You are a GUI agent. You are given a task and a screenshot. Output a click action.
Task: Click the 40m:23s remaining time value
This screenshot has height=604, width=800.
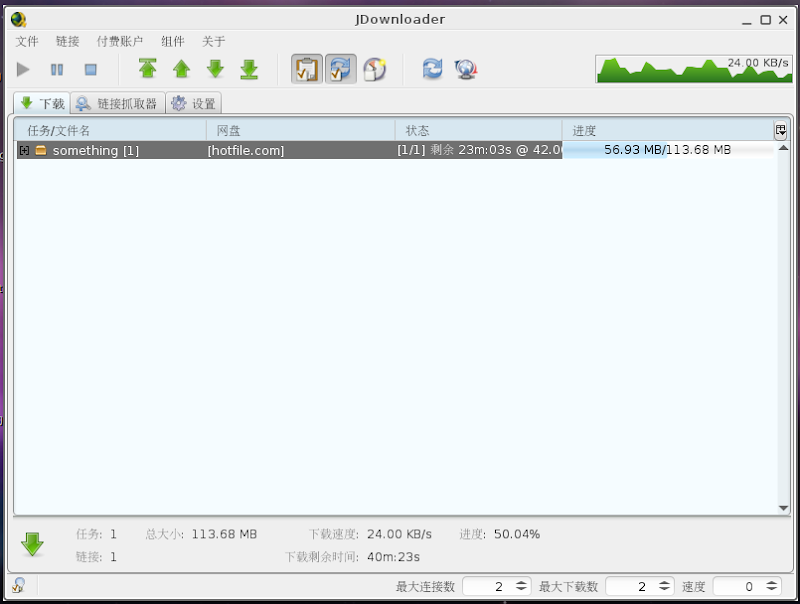point(393,557)
